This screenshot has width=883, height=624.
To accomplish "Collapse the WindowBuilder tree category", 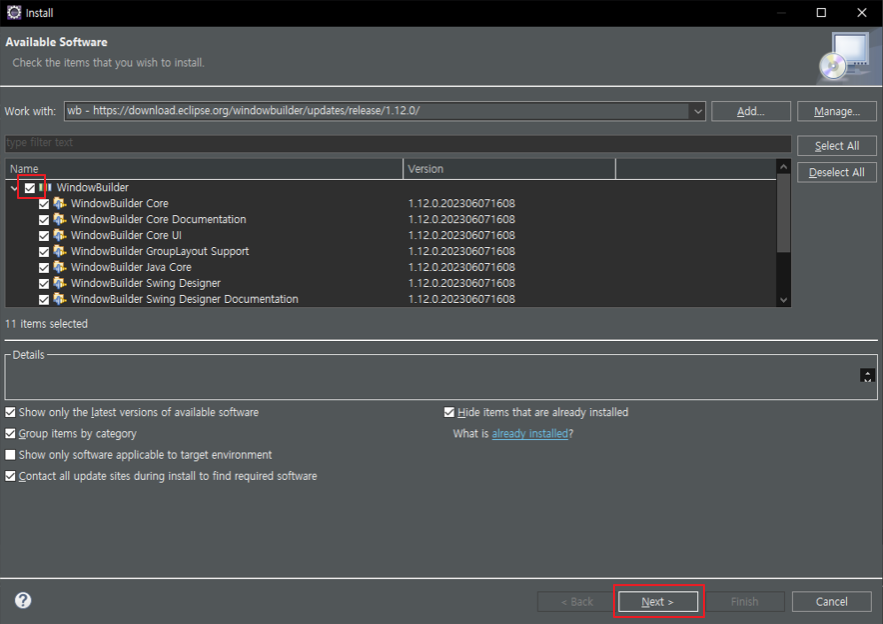I will click(x=14, y=188).
